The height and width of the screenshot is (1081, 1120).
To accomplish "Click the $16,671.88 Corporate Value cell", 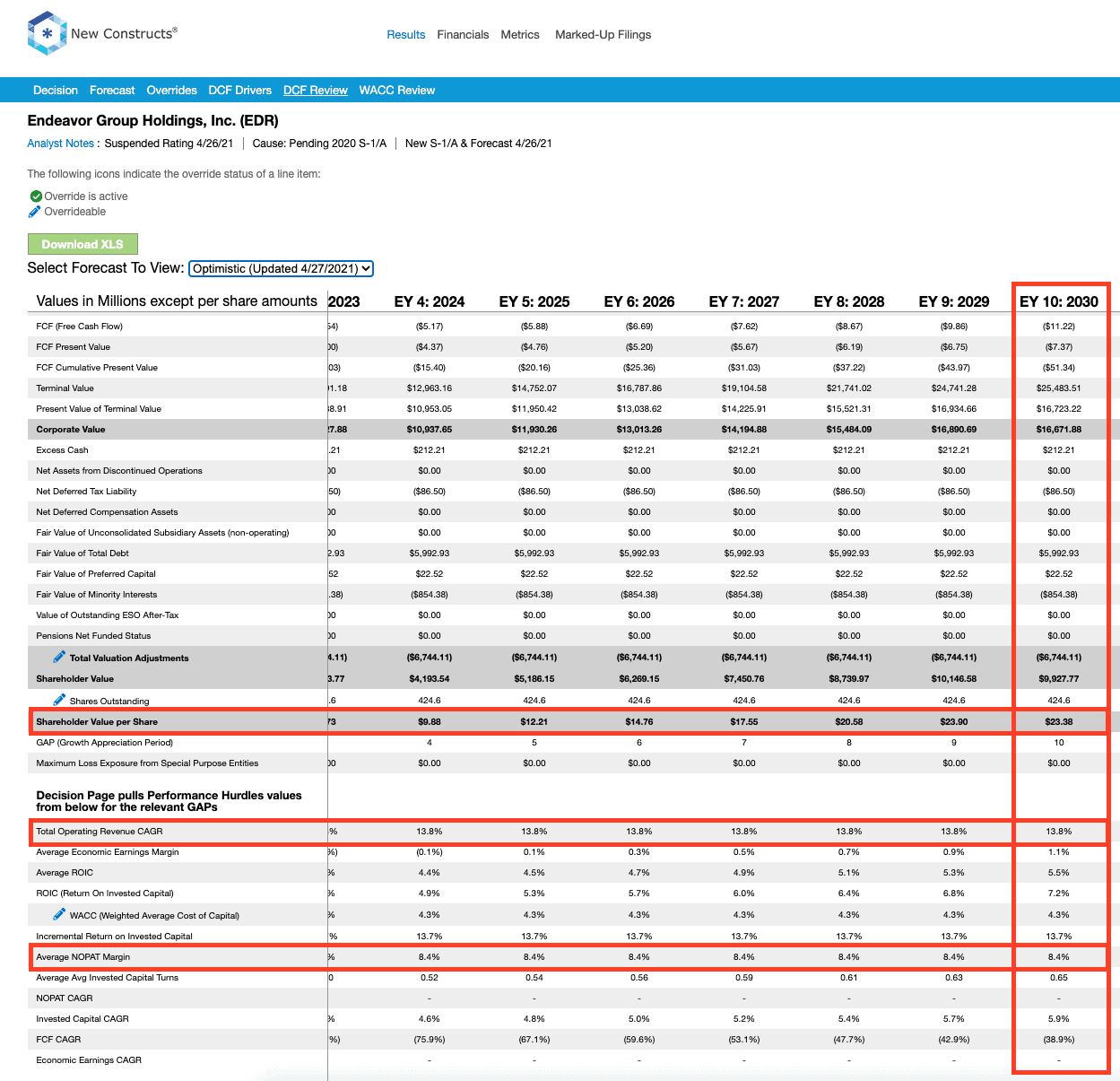I will tap(1059, 430).
